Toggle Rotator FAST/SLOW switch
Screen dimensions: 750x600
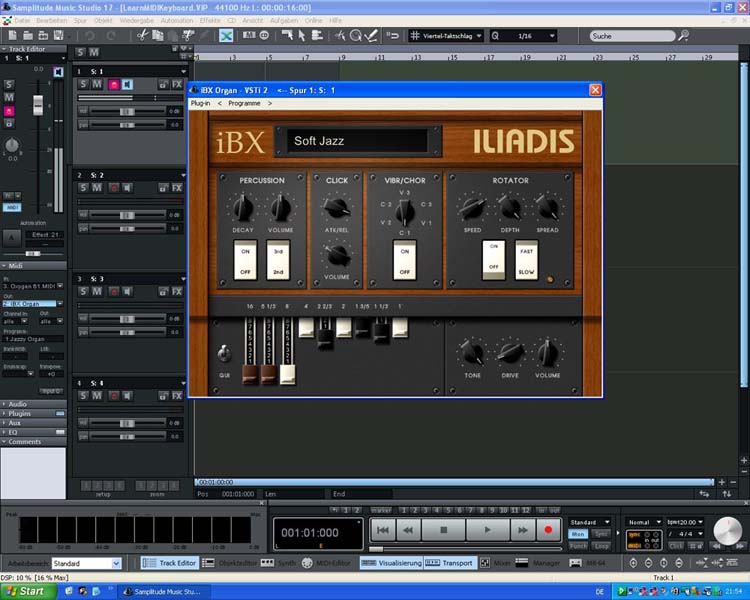click(526, 260)
